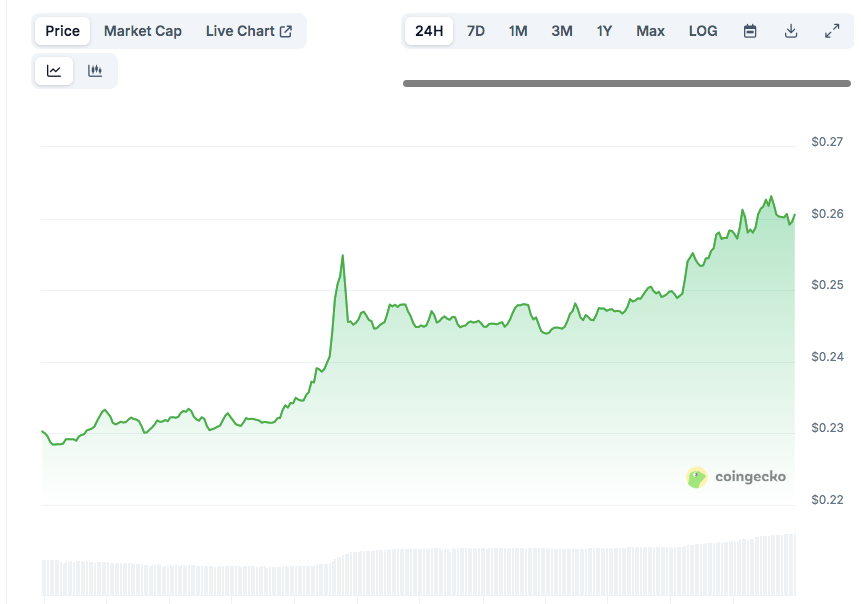Show the 1Y time range
861x604 pixels.
coord(604,31)
